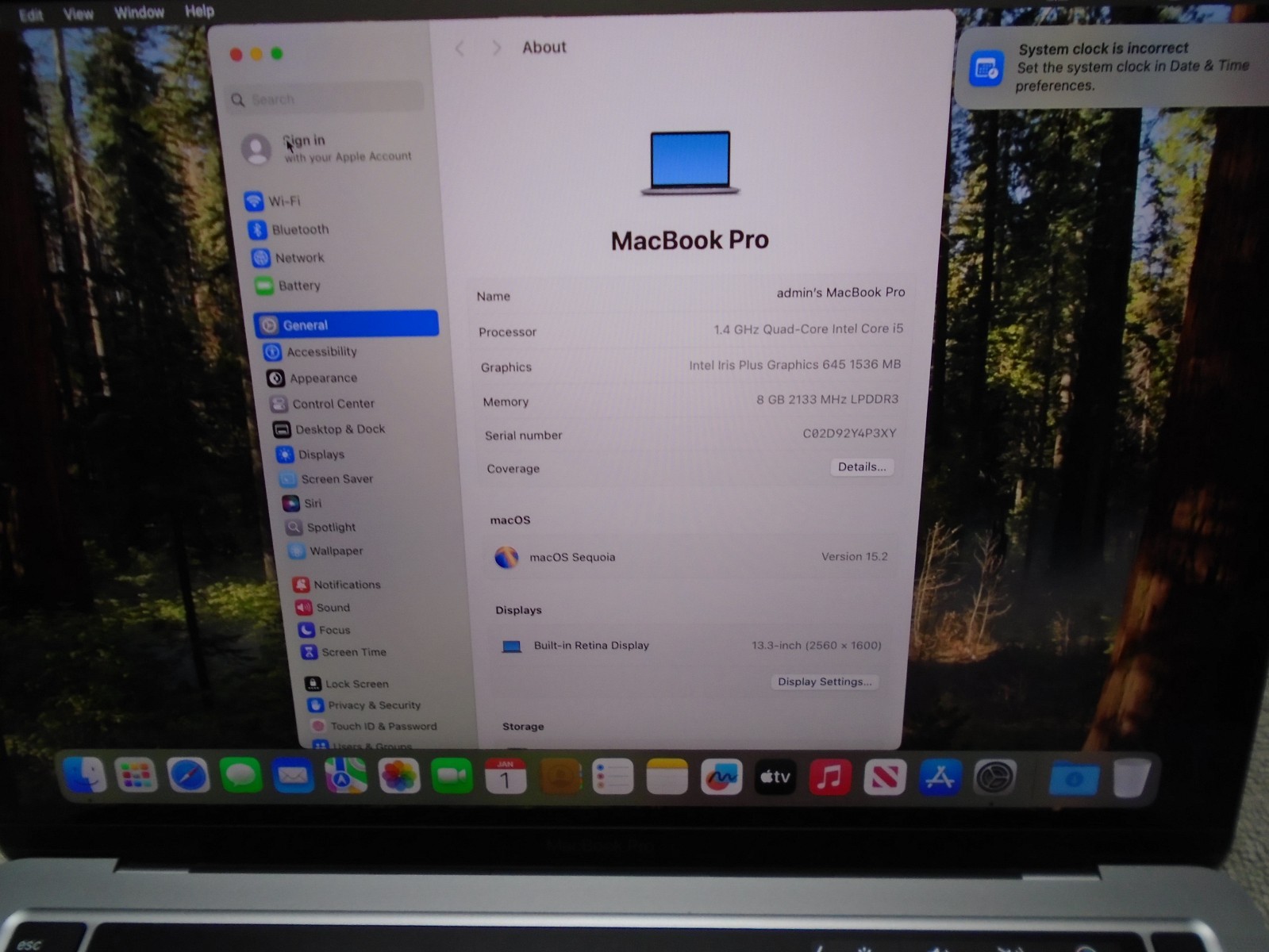This screenshot has height=952, width=1269.
Task: Open Screen Time settings
Action: tap(343, 652)
